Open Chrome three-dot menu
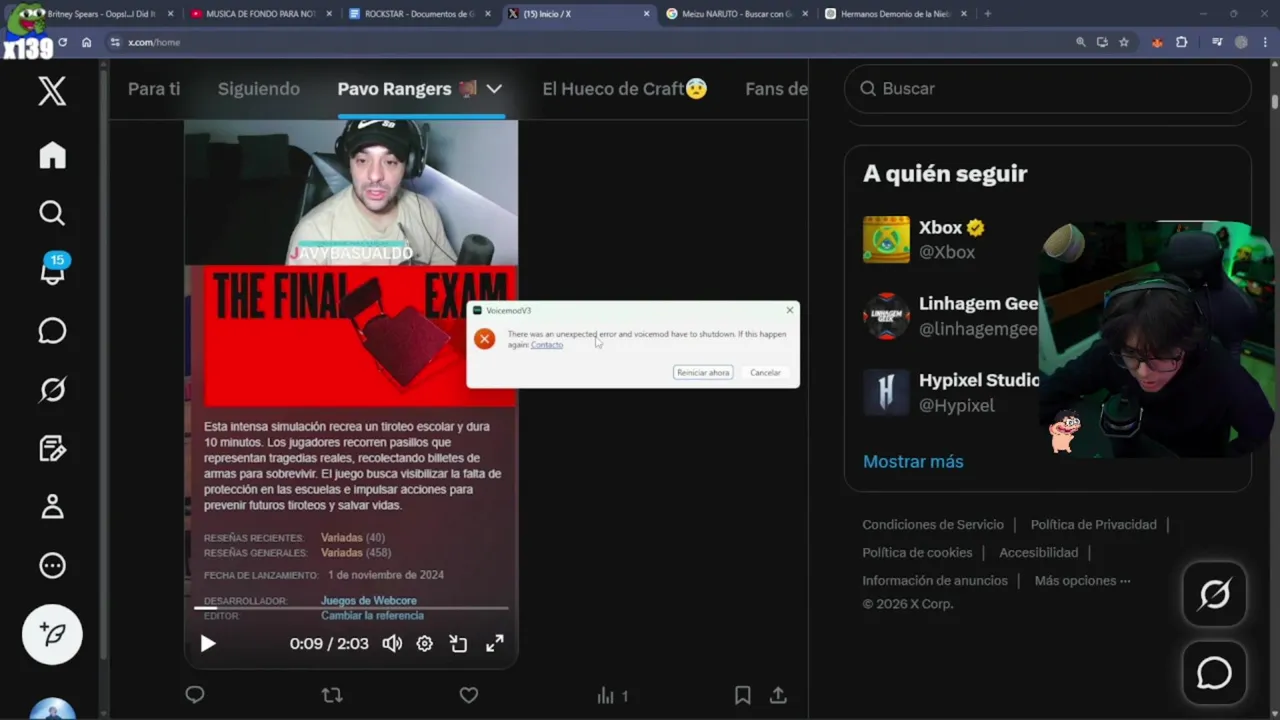The height and width of the screenshot is (720, 1280). (1264, 42)
